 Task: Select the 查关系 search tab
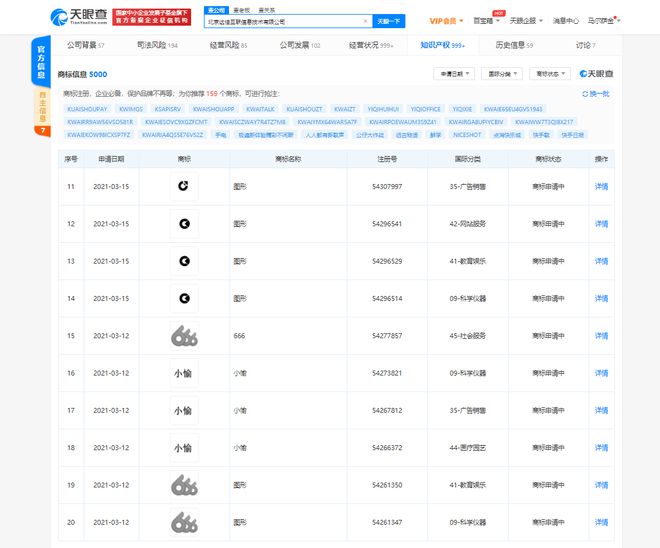[266, 10]
